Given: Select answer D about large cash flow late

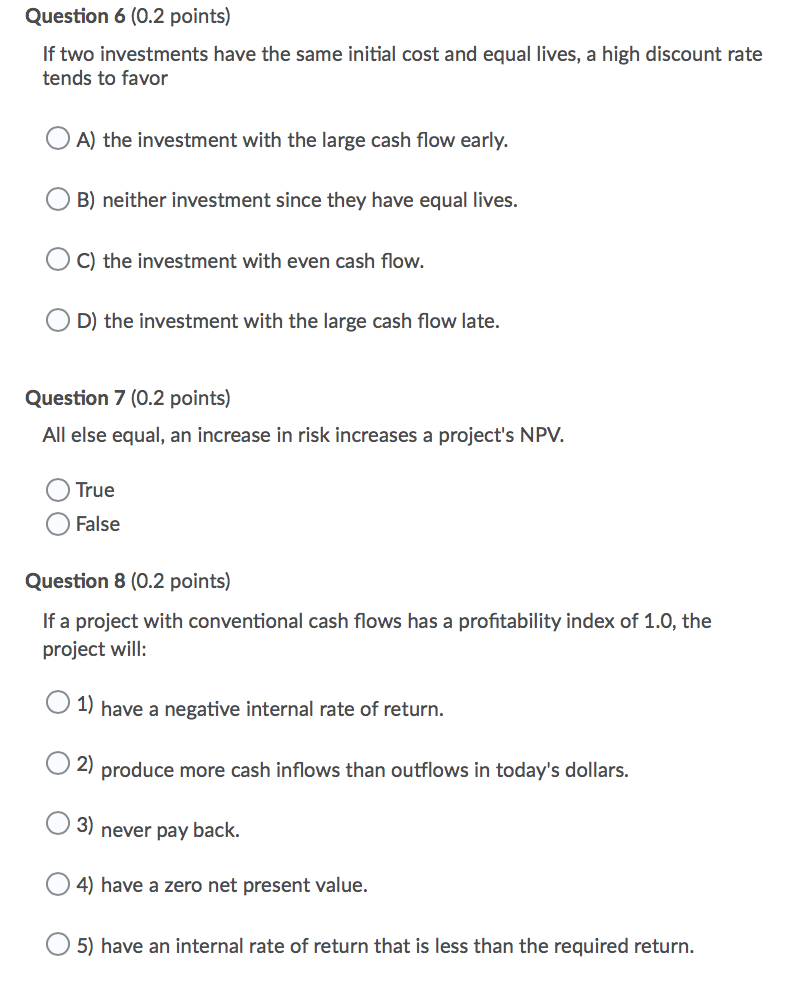Looking at the screenshot, I should click(x=57, y=320).
